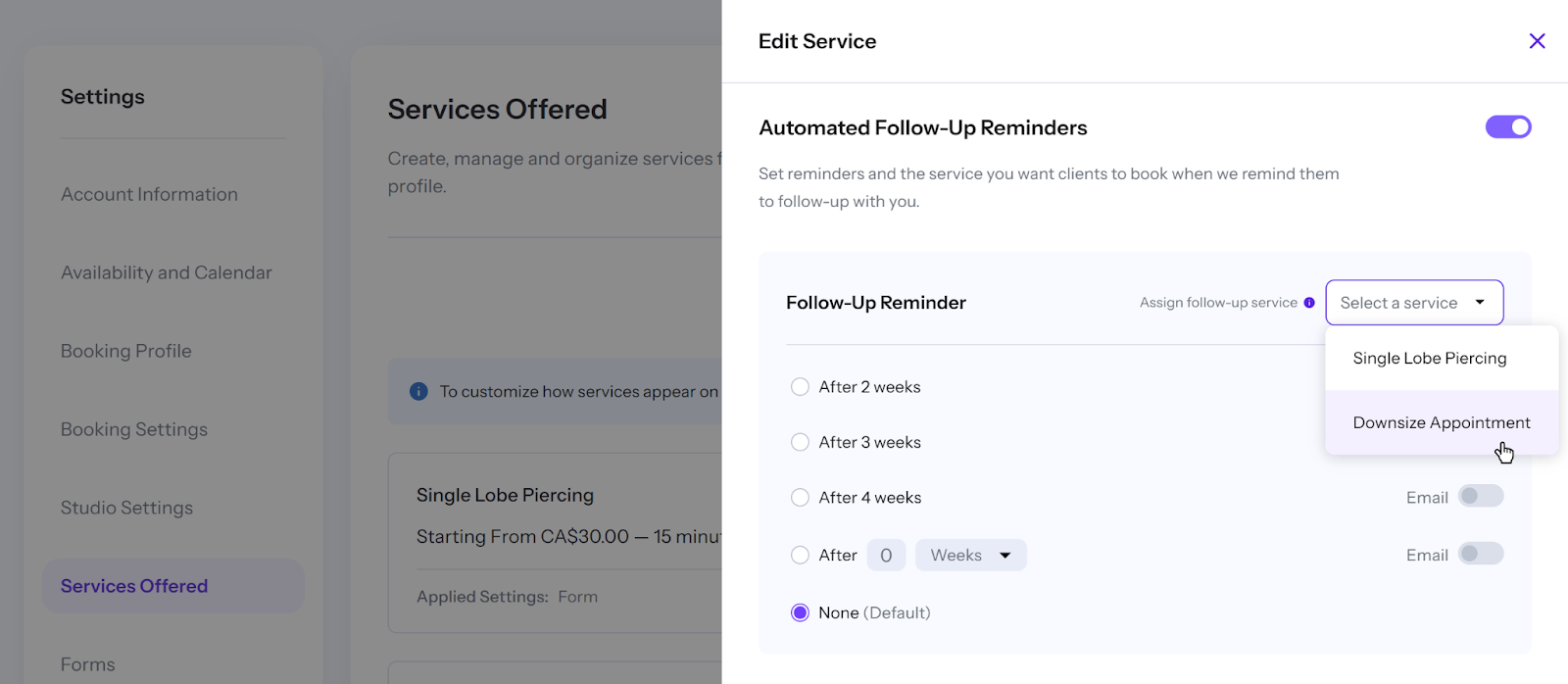Pick Downsize Appointment from dropdown list
Image resolution: width=1568 pixels, height=684 pixels.
[1441, 423]
